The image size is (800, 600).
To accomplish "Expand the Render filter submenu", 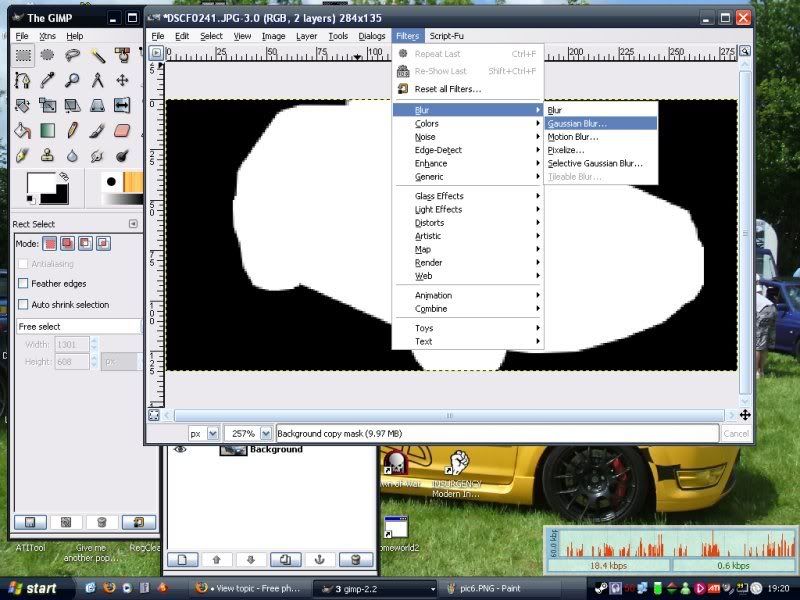I will (x=468, y=262).
